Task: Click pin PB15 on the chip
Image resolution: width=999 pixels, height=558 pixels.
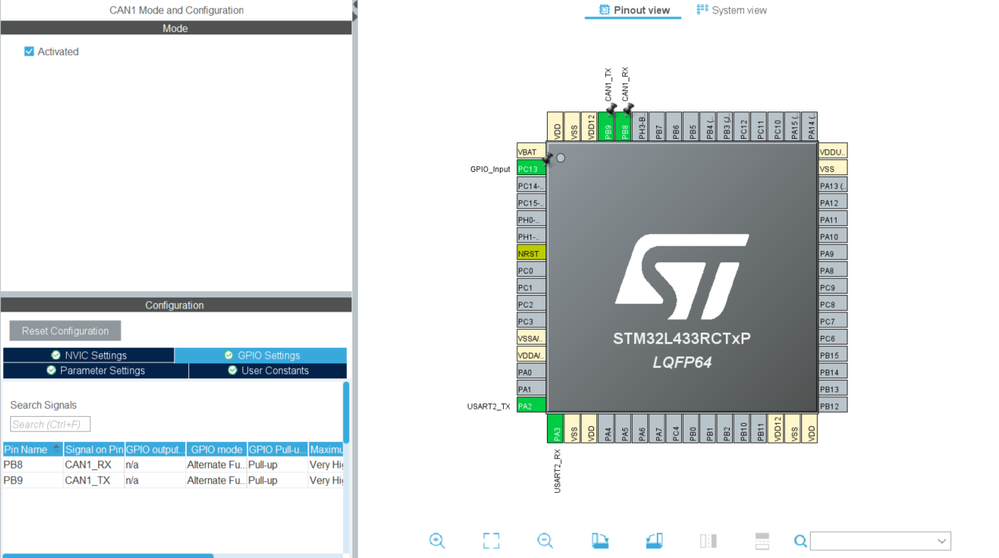Action: [833, 355]
